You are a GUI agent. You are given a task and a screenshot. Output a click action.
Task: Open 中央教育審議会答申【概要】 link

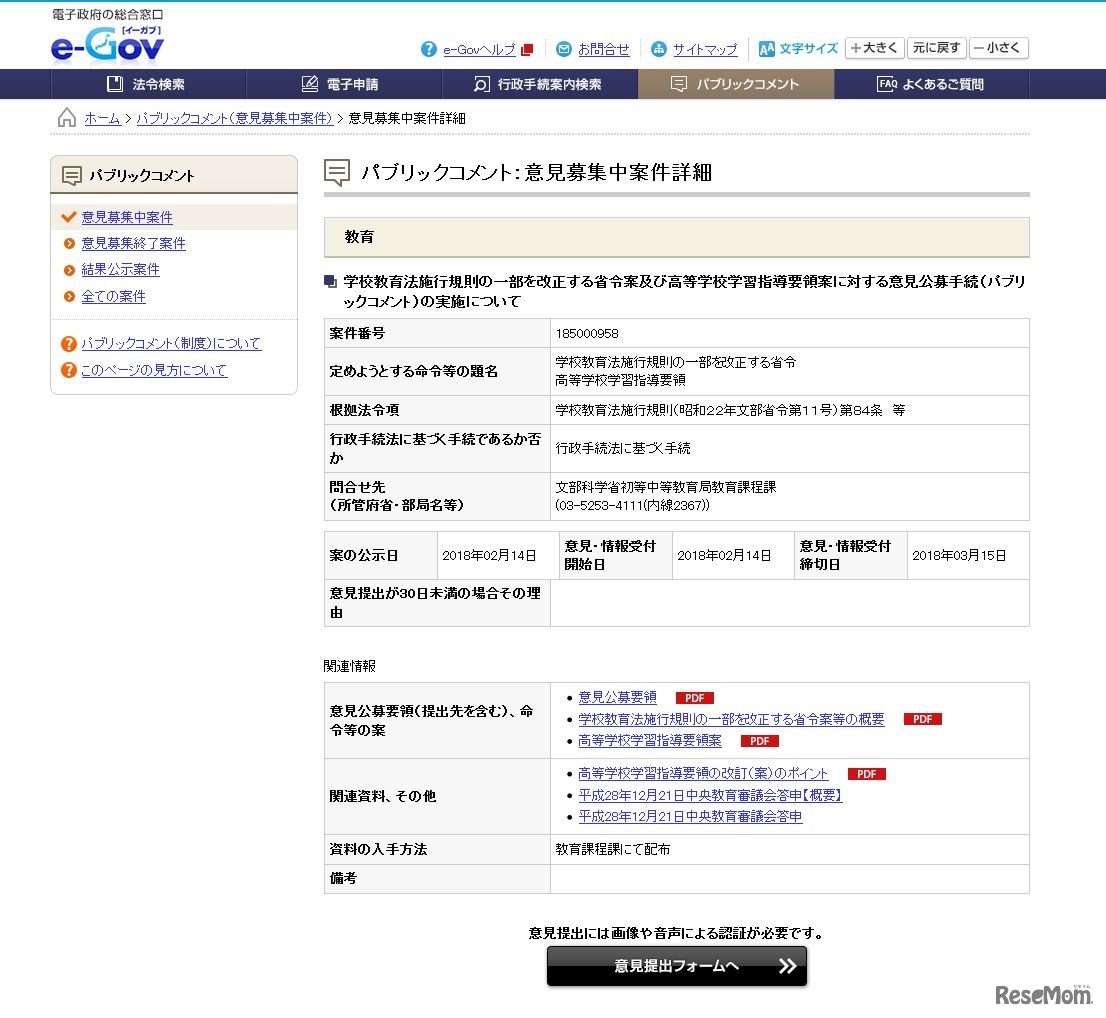coord(710,795)
